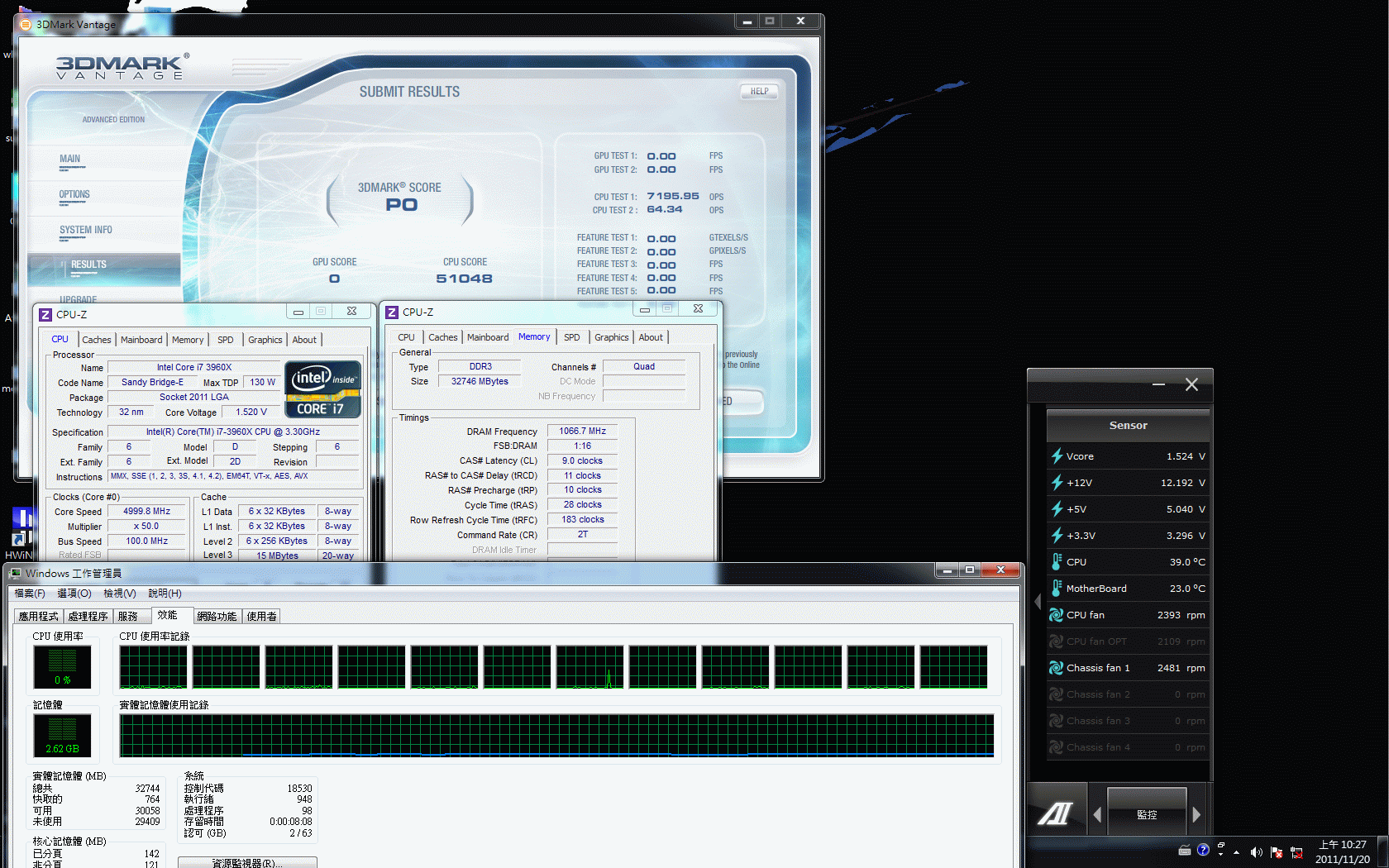Click the physical memory usage history graph
The image size is (1389, 868).
pos(556,736)
